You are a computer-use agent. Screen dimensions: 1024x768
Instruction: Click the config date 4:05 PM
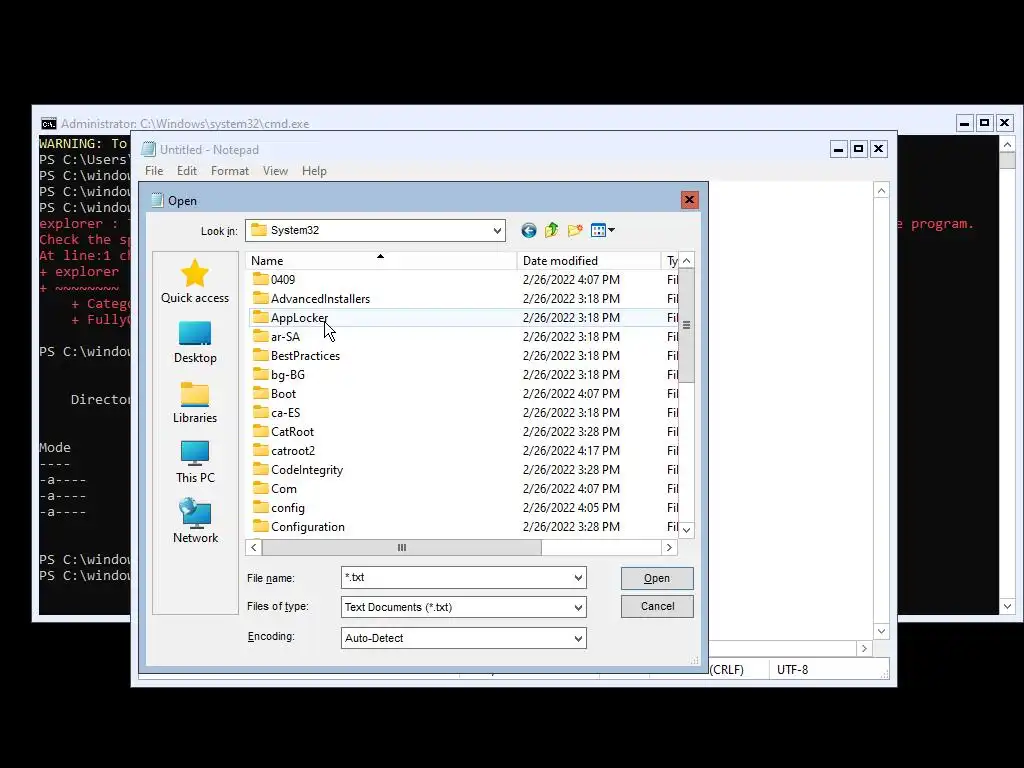[571, 507]
